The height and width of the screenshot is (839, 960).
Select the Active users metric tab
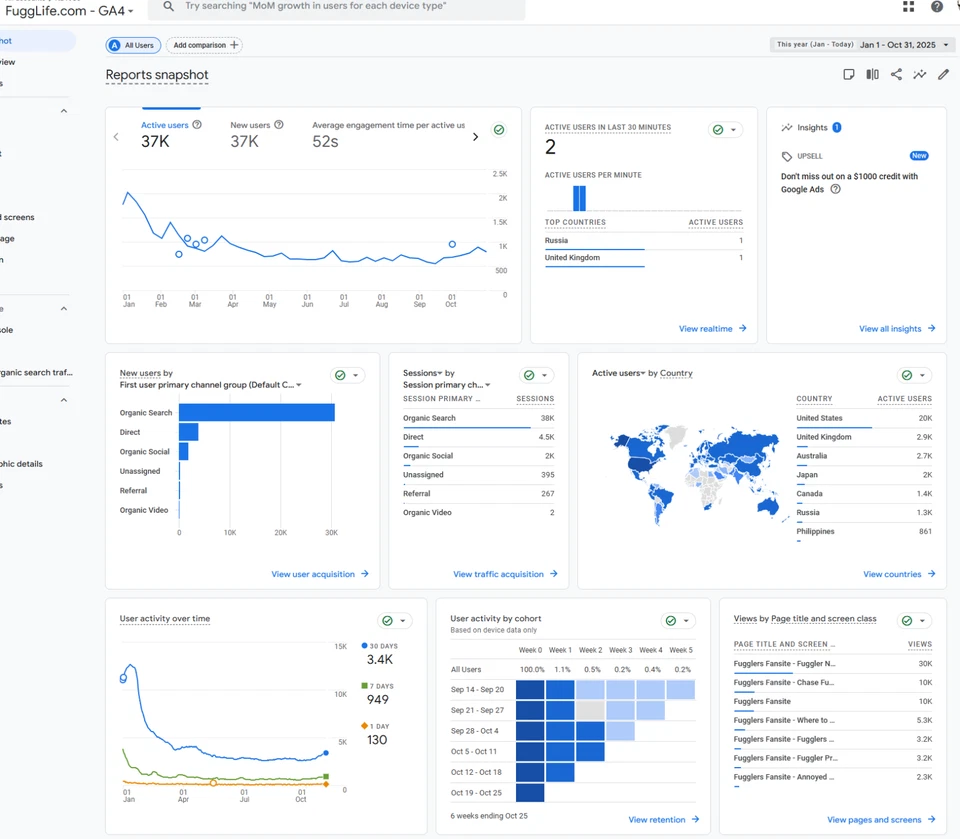coord(165,126)
